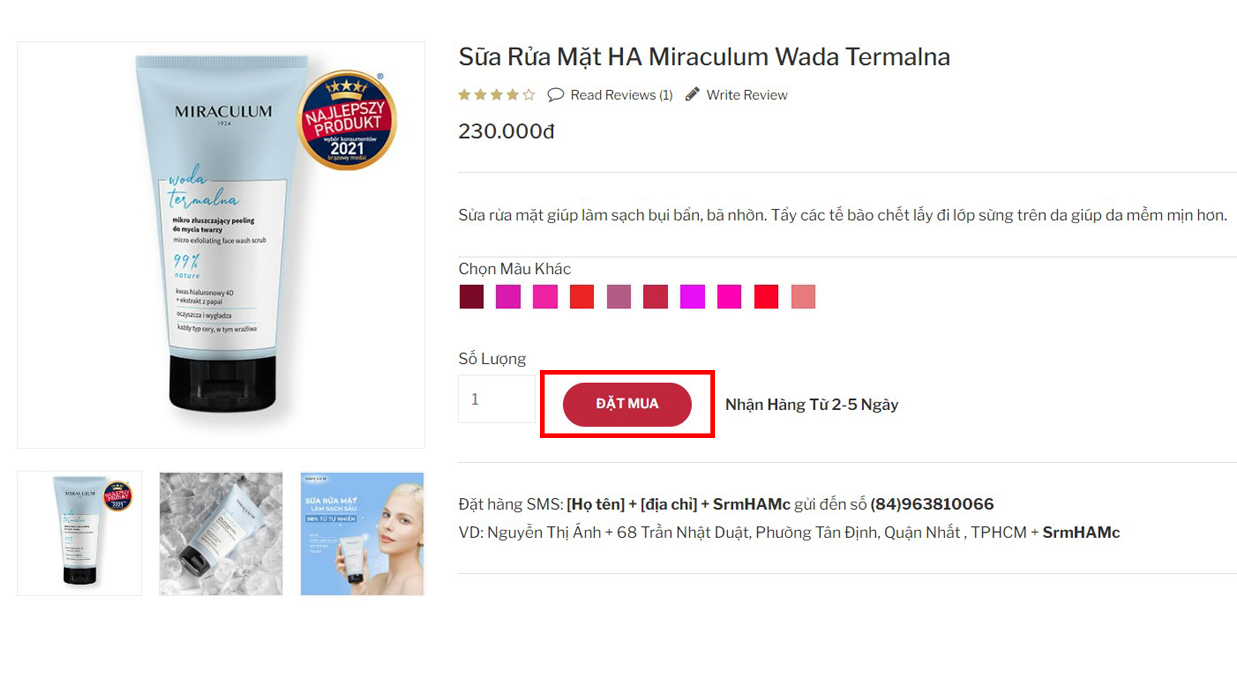1237x687 pixels.
Task: Pick the crimson color swatch
Action: pos(655,297)
